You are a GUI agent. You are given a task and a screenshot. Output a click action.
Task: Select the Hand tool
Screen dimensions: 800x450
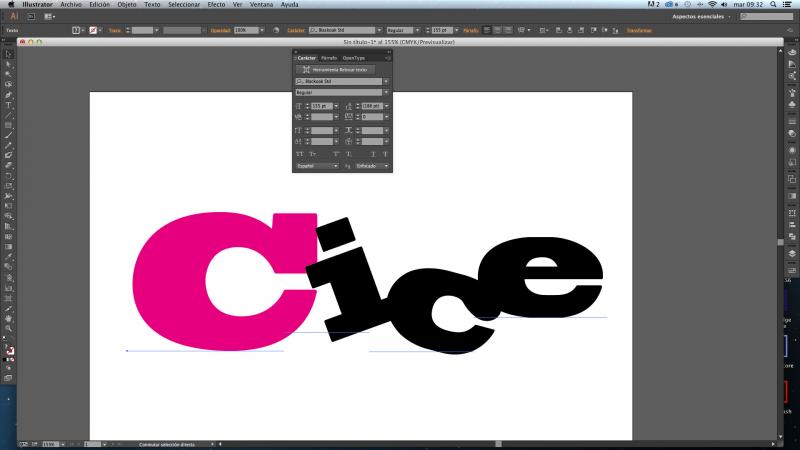tap(9, 318)
